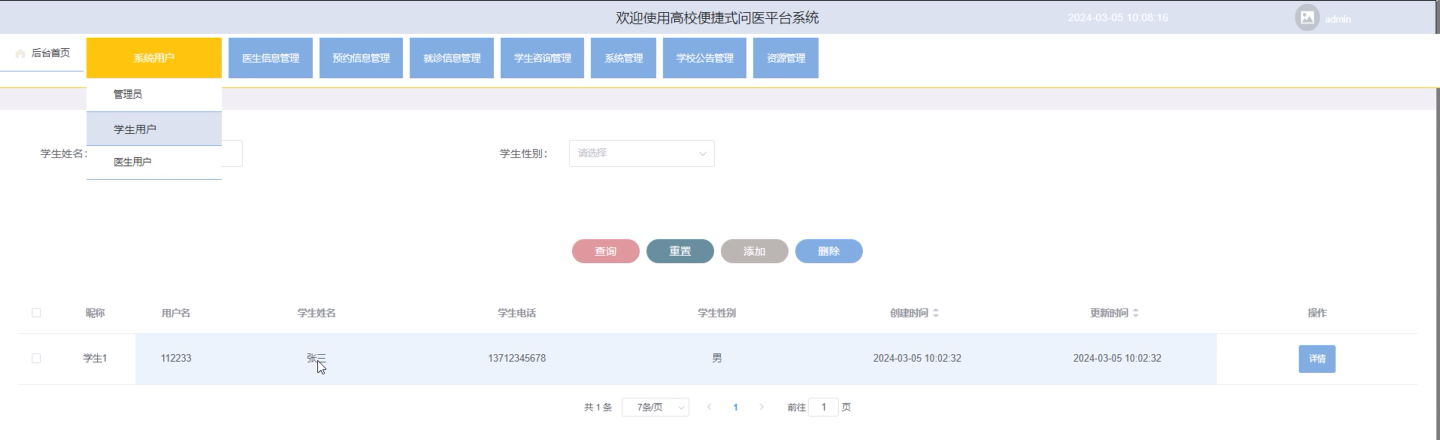Go to next page arrow
Viewport: 1440px width, 440px height.
(x=762, y=408)
